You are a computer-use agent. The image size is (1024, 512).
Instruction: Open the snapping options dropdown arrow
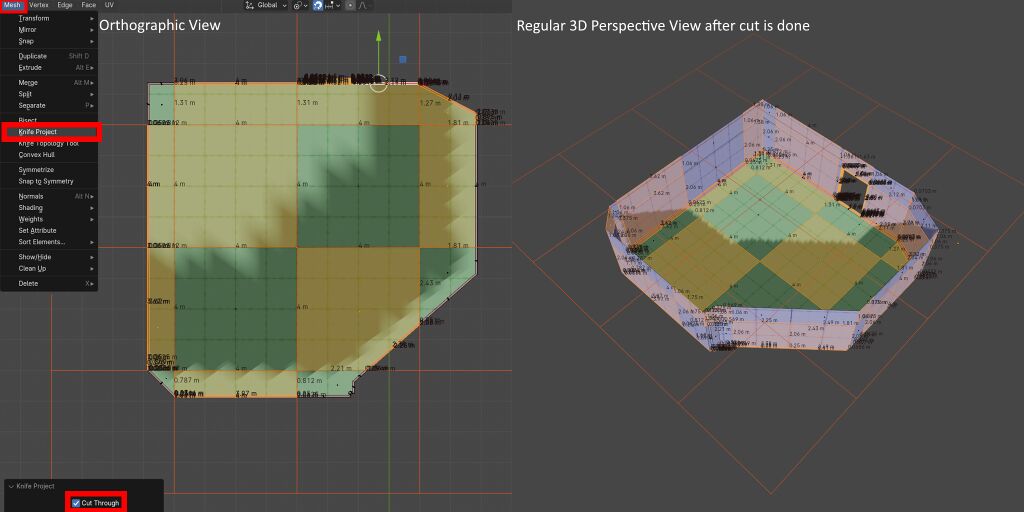click(338, 6)
